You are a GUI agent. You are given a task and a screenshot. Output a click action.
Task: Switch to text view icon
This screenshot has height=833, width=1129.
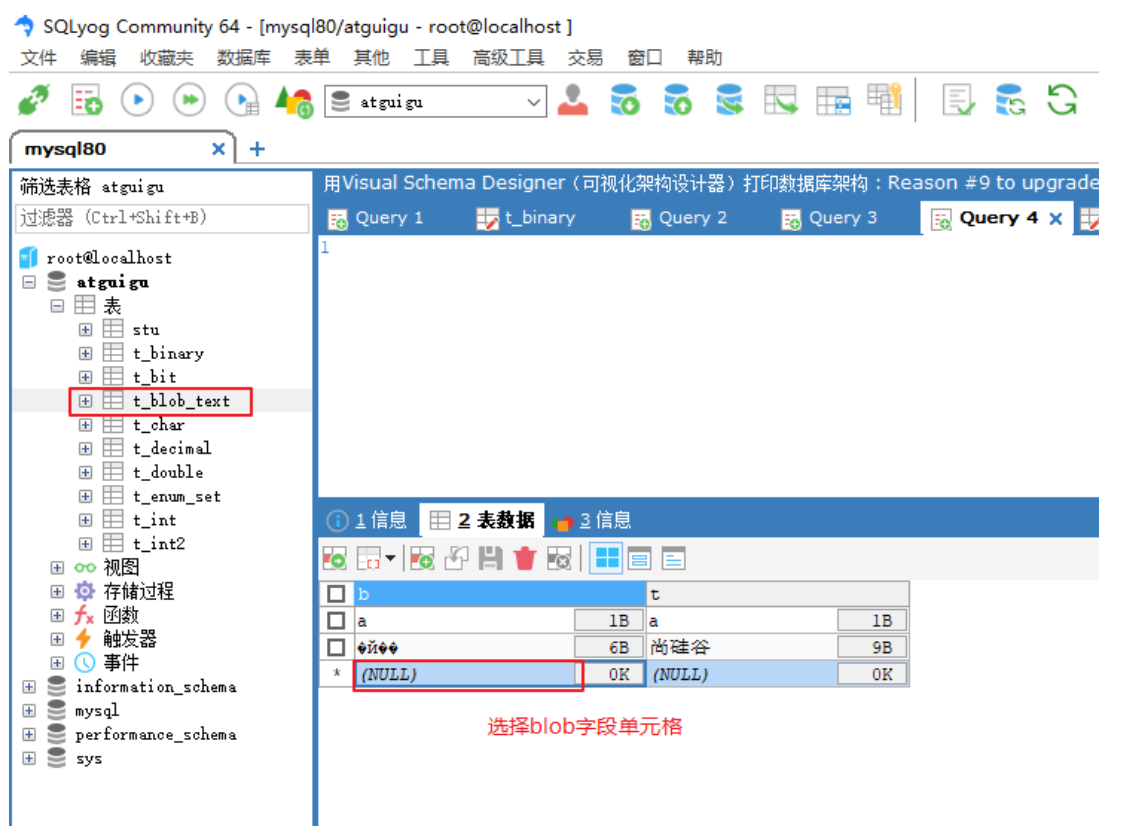[674, 559]
